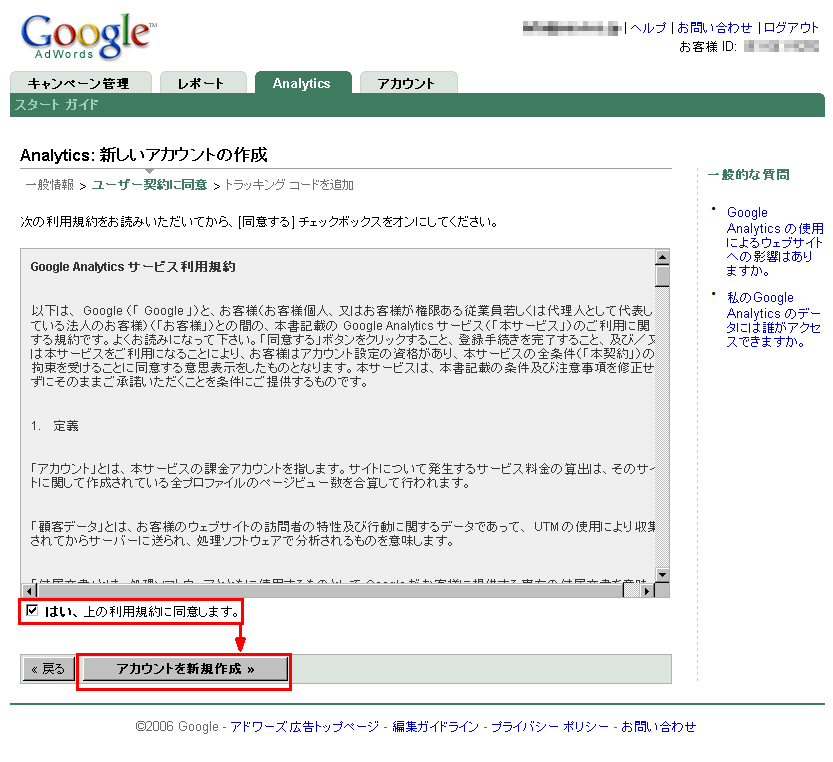Click the Analytics: 新しいアカウントの作成 title
Viewport: 833px width, 762px height.
pos(143,155)
